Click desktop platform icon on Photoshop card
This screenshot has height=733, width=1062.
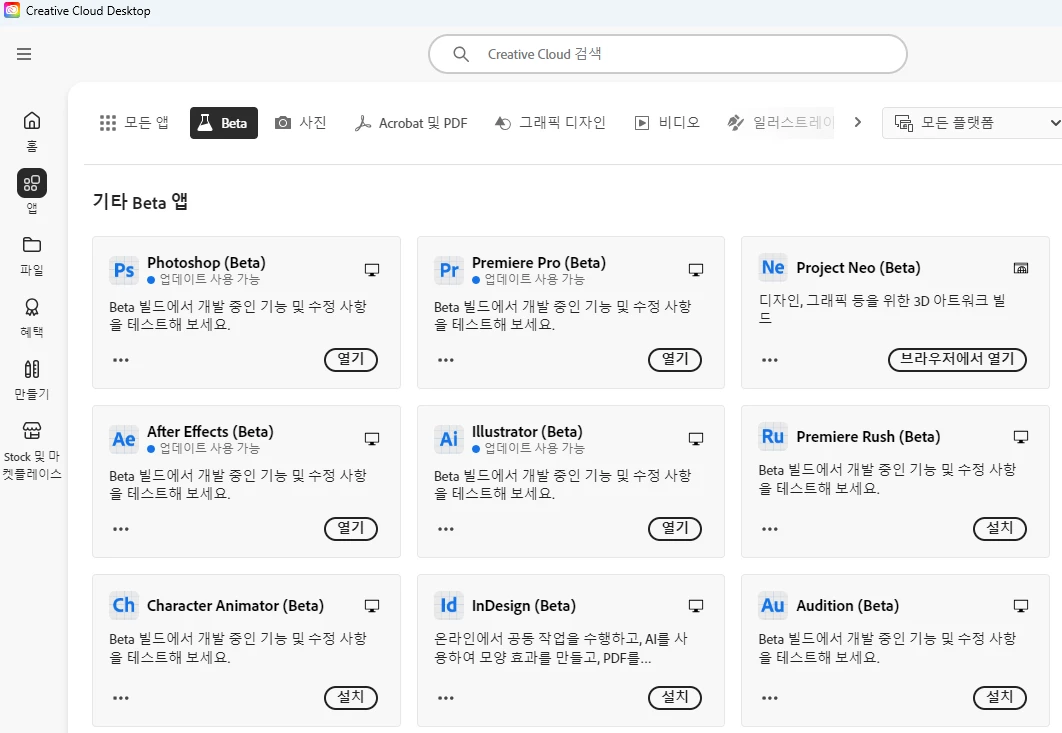tap(372, 270)
